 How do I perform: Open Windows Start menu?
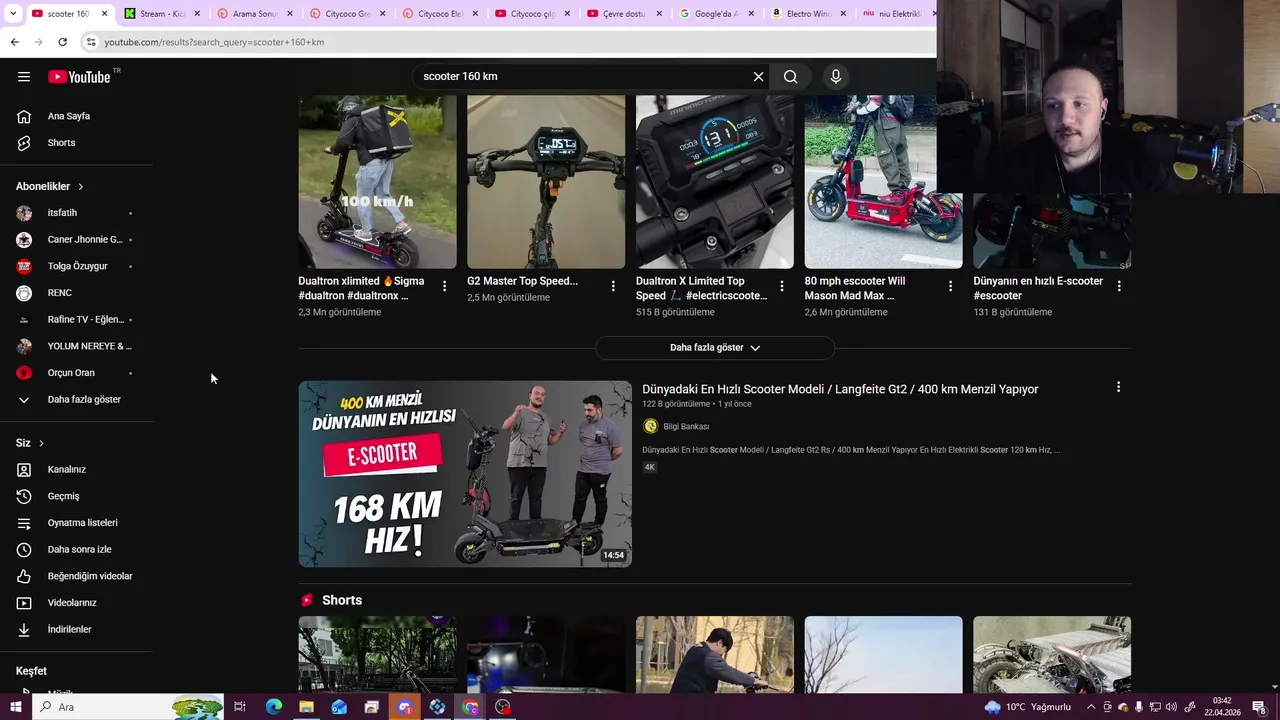(15, 707)
